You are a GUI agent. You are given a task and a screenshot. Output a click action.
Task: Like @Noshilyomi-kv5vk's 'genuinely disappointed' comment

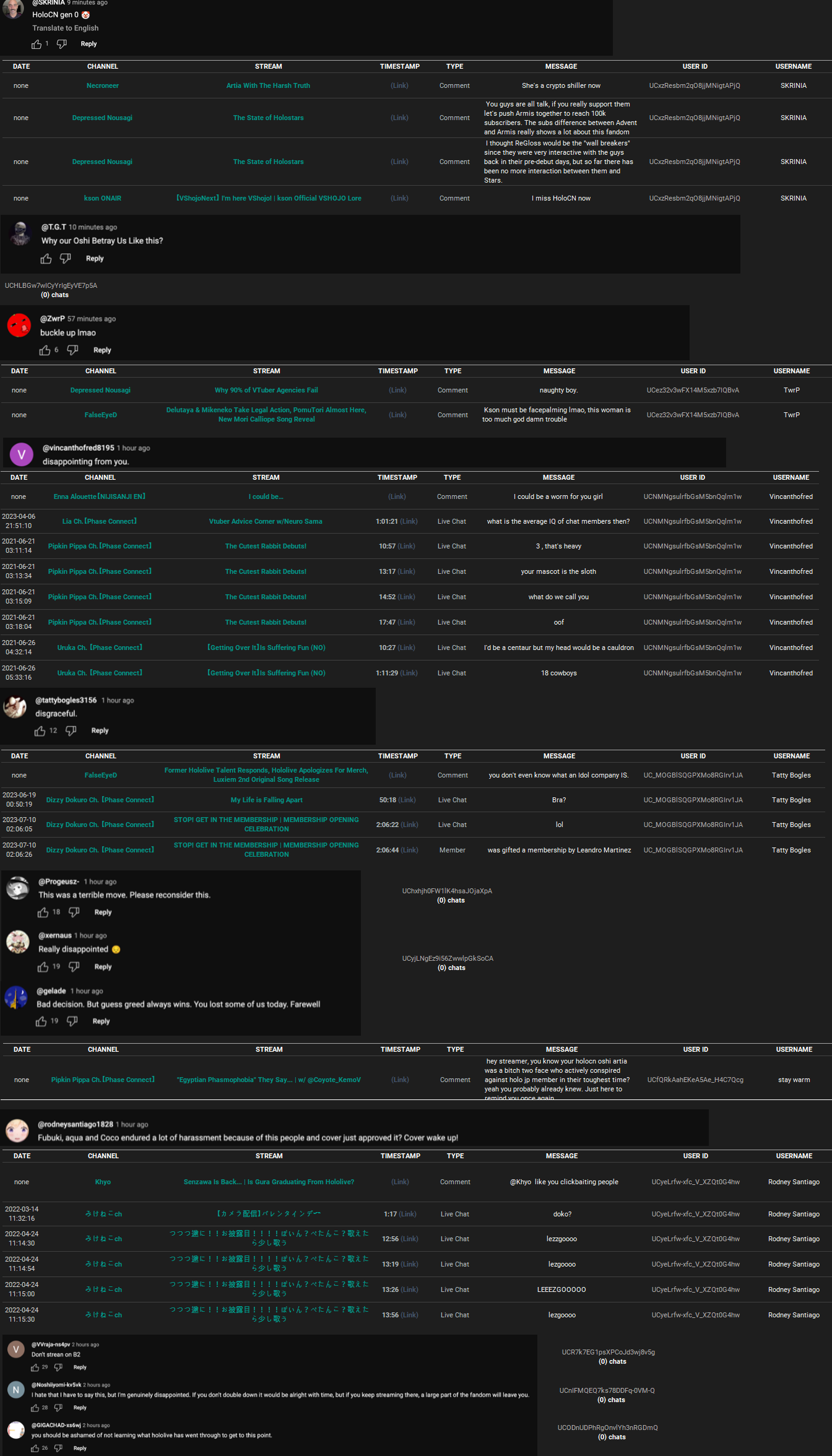click(35, 1408)
